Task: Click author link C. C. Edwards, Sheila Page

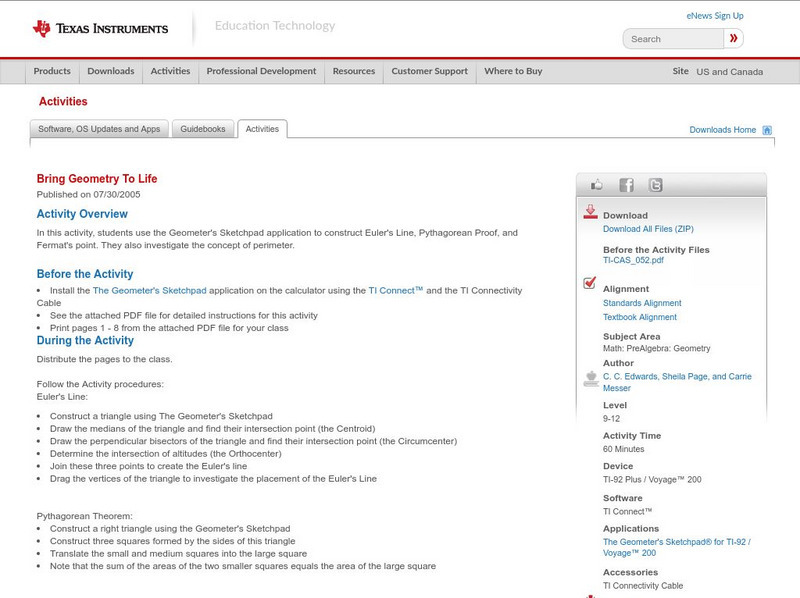Action: 677,382
